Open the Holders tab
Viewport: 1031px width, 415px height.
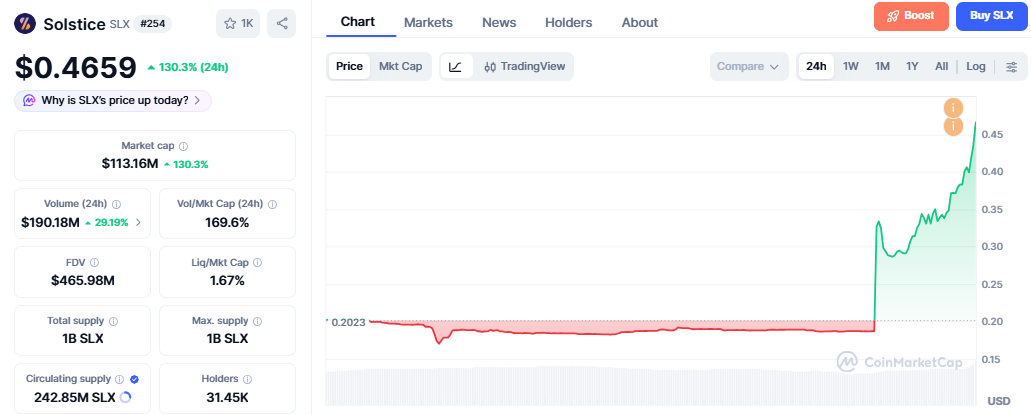pos(569,22)
